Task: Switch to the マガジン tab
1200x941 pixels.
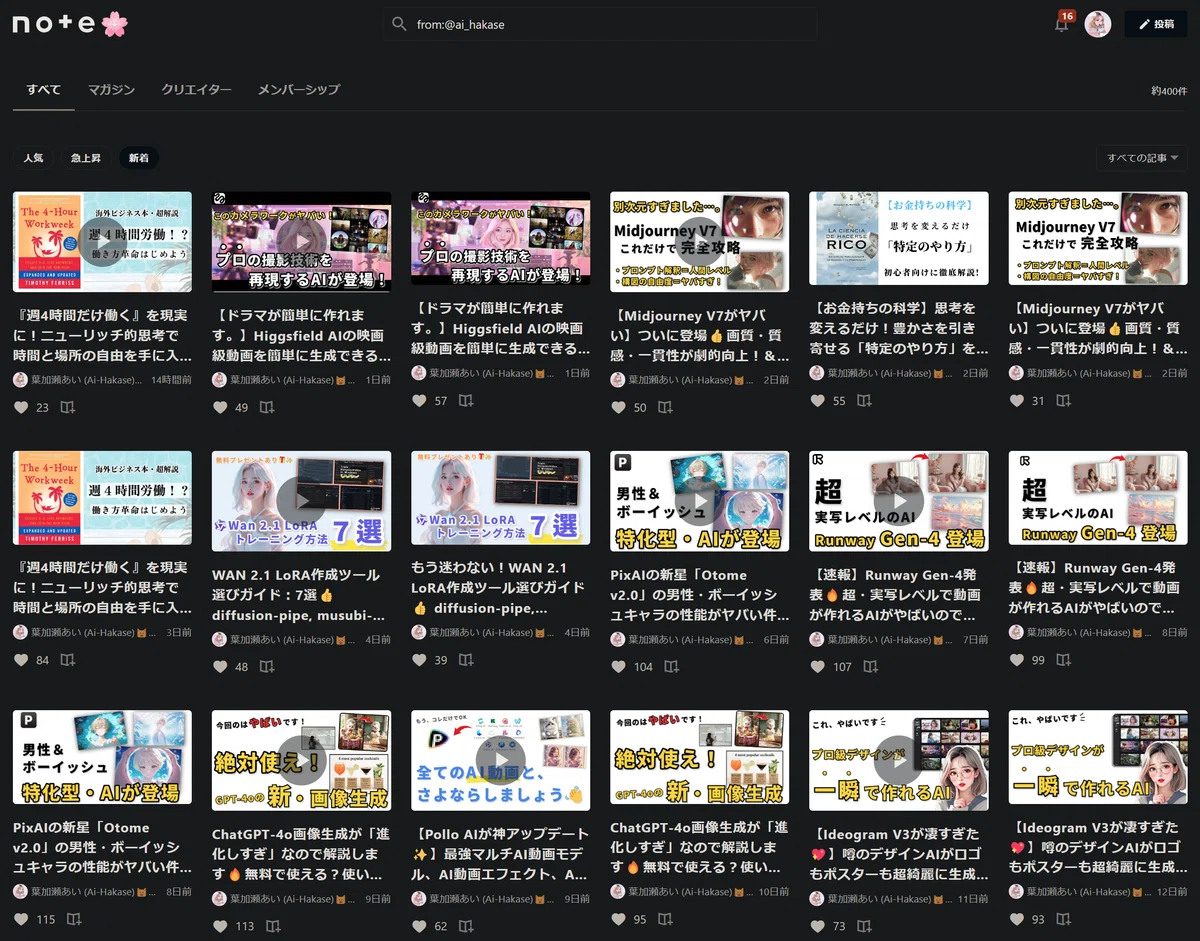Action: [111, 89]
